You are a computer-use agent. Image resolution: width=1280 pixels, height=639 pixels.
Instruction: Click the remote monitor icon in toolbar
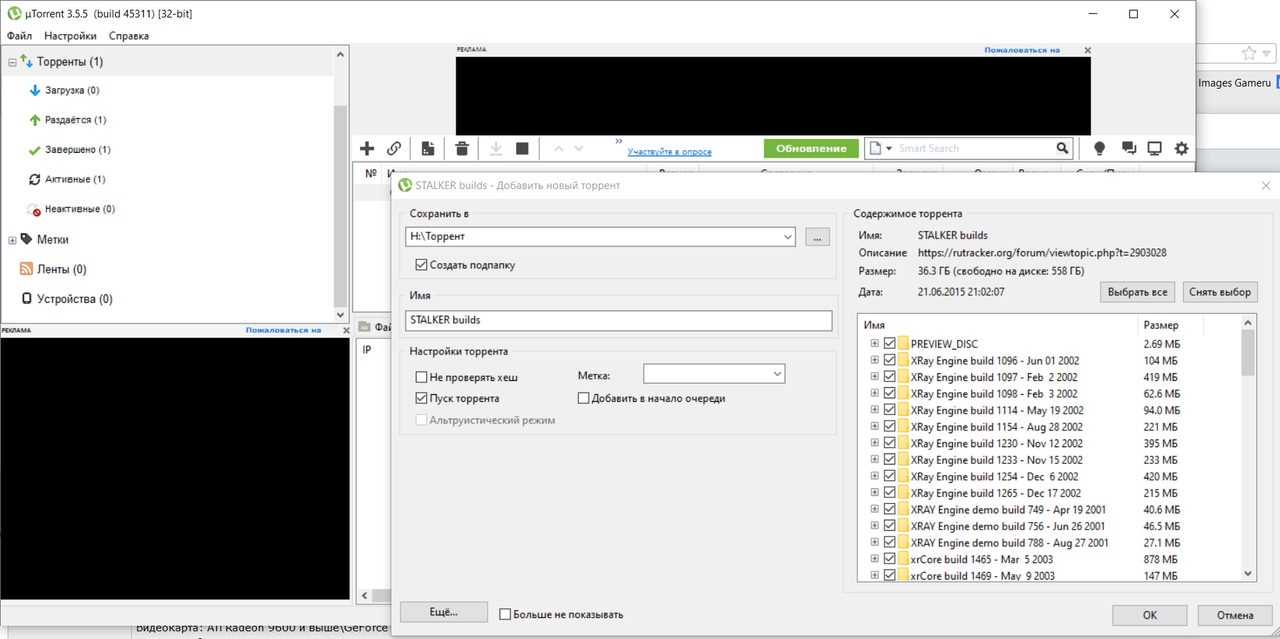tap(1155, 148)
